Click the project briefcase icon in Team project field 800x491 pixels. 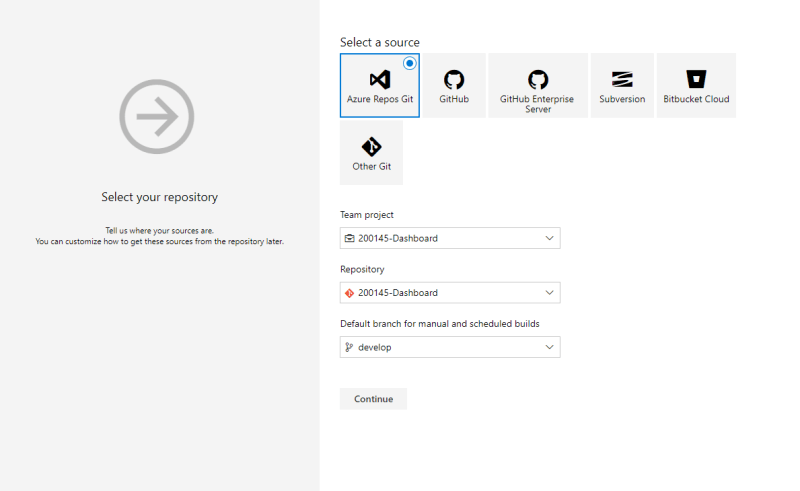tap(349, 238)
